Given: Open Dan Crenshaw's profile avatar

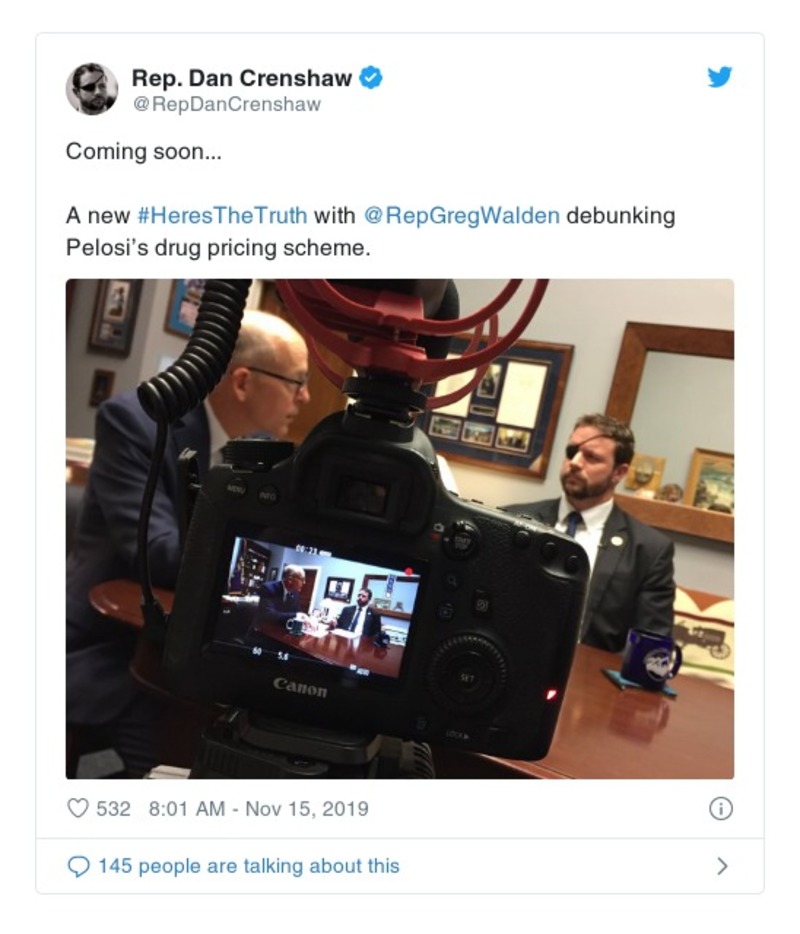Looking at the screenshot, I should tap(92, 89).
